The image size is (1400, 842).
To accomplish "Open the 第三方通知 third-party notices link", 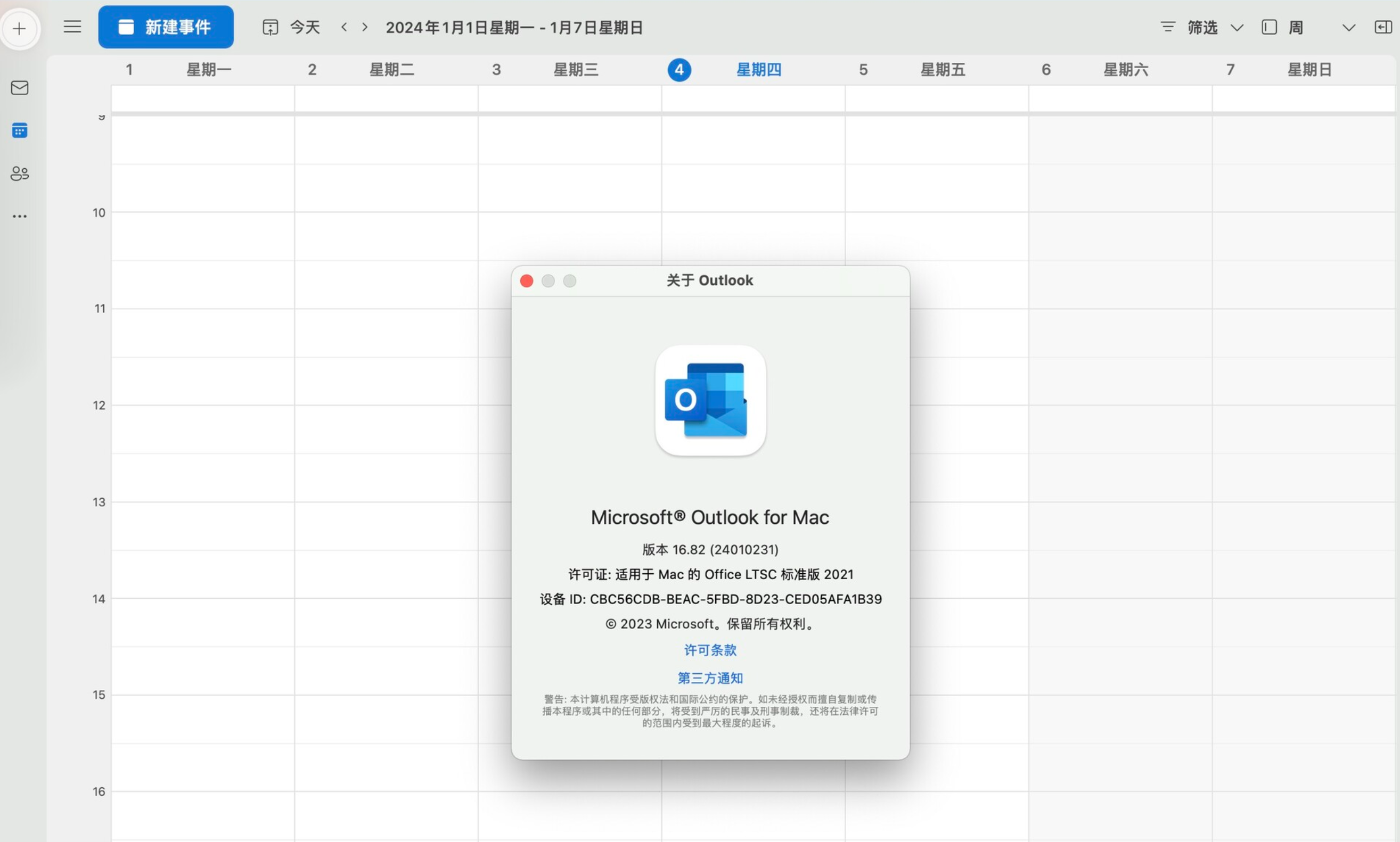I will pos(710,678).
